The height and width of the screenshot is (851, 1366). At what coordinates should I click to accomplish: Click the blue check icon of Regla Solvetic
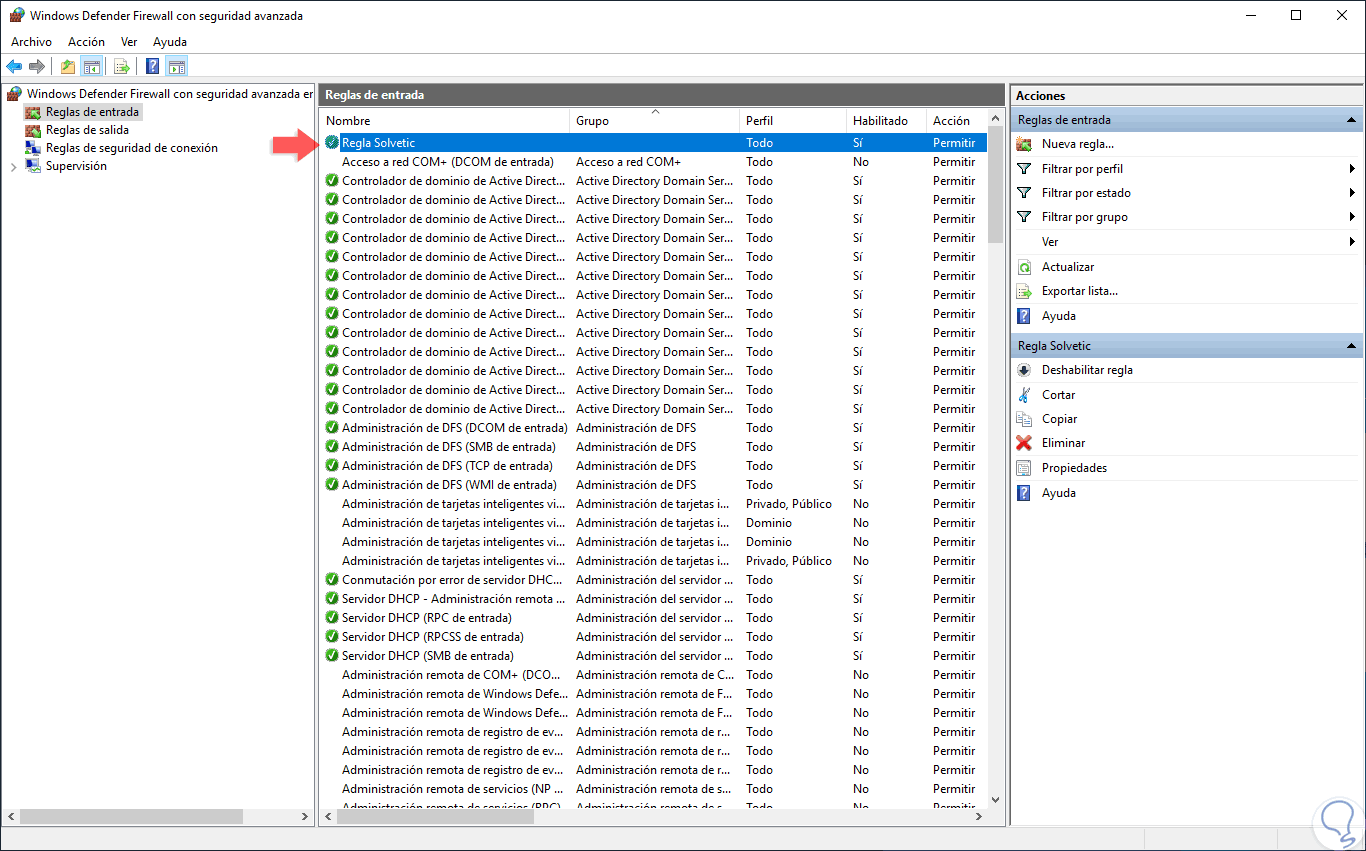pyautogui.click(x=332, y=143)
